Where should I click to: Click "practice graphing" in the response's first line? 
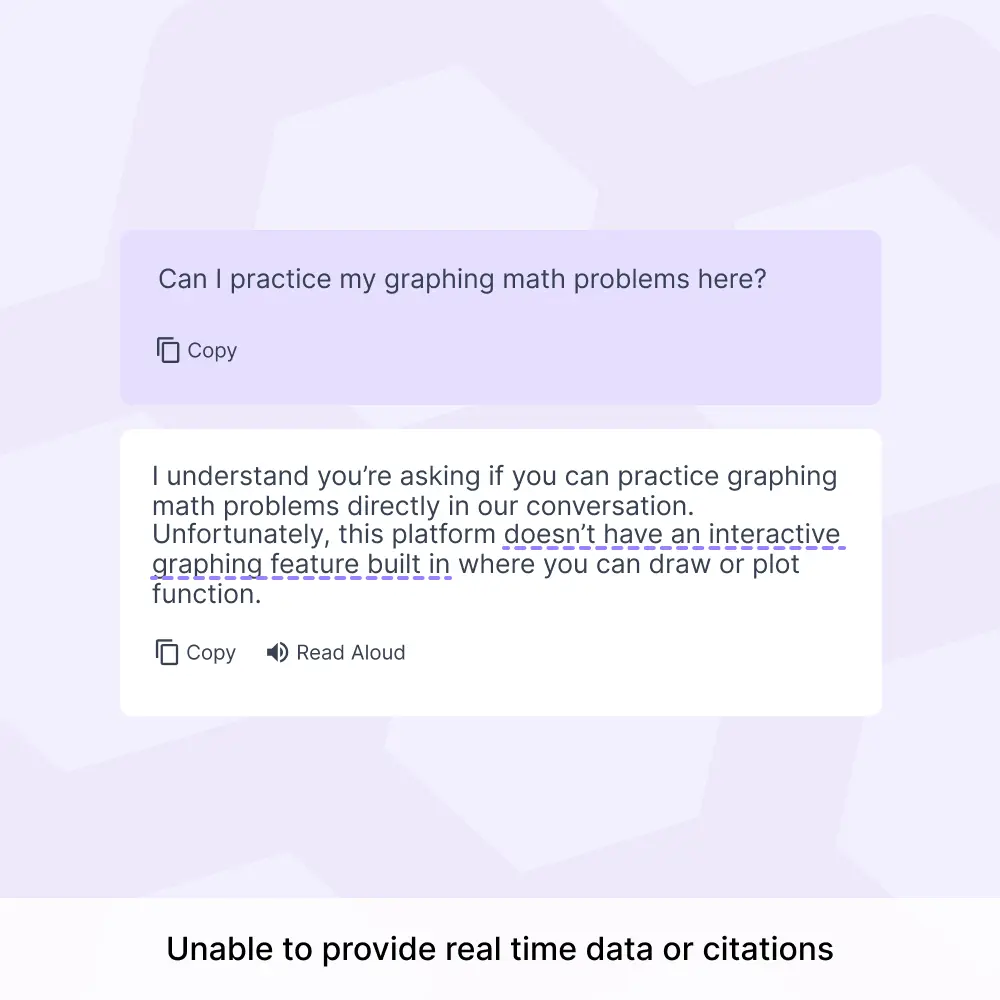click(727, 477)
